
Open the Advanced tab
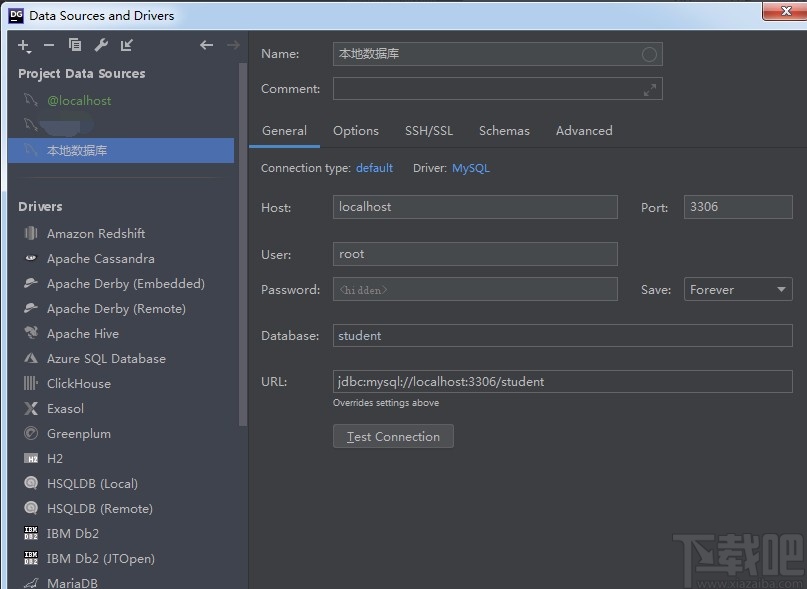pyautogui.click(x=584, y=131)
